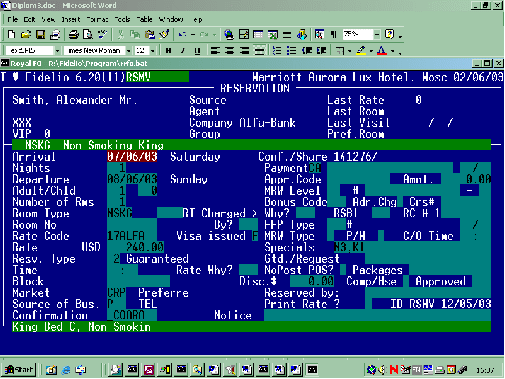
Task: Click the Show Desktop quick launch icon
Action: coord(51,369)
